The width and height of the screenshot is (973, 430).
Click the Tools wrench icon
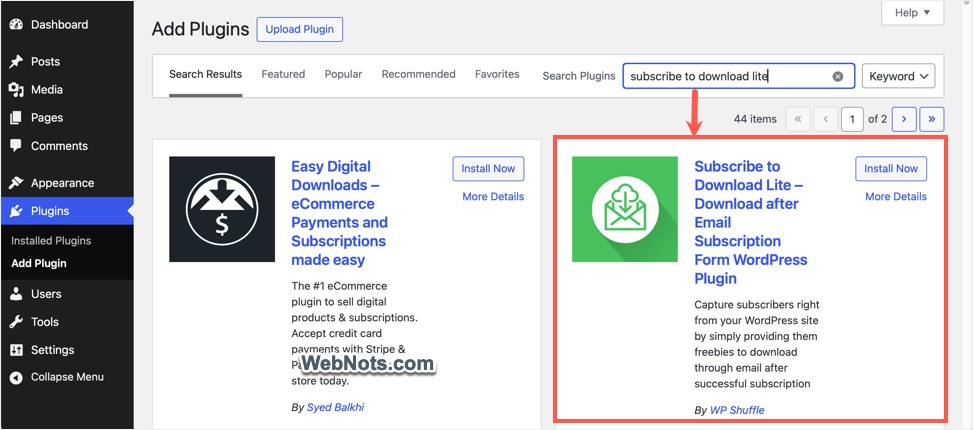tap(17, 322)
